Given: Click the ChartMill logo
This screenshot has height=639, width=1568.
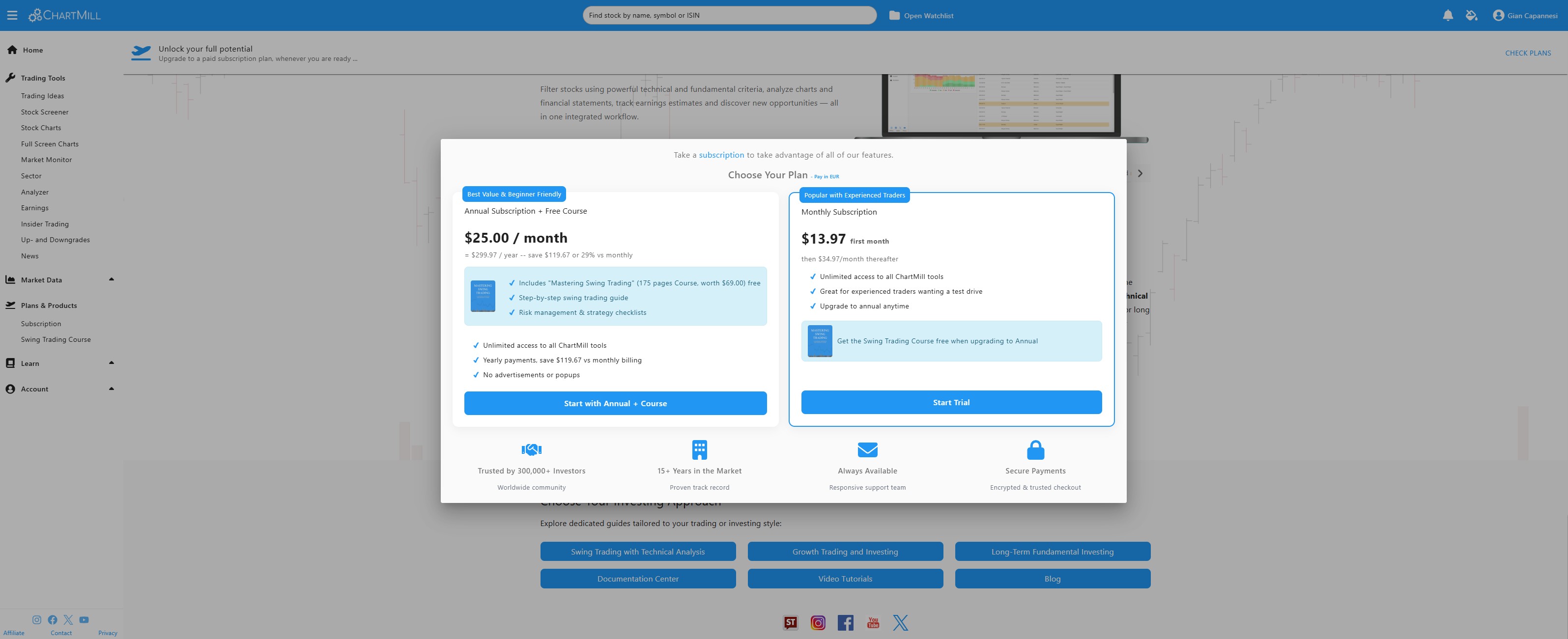Looking at the screenshot, I should [x=64, y=15].
